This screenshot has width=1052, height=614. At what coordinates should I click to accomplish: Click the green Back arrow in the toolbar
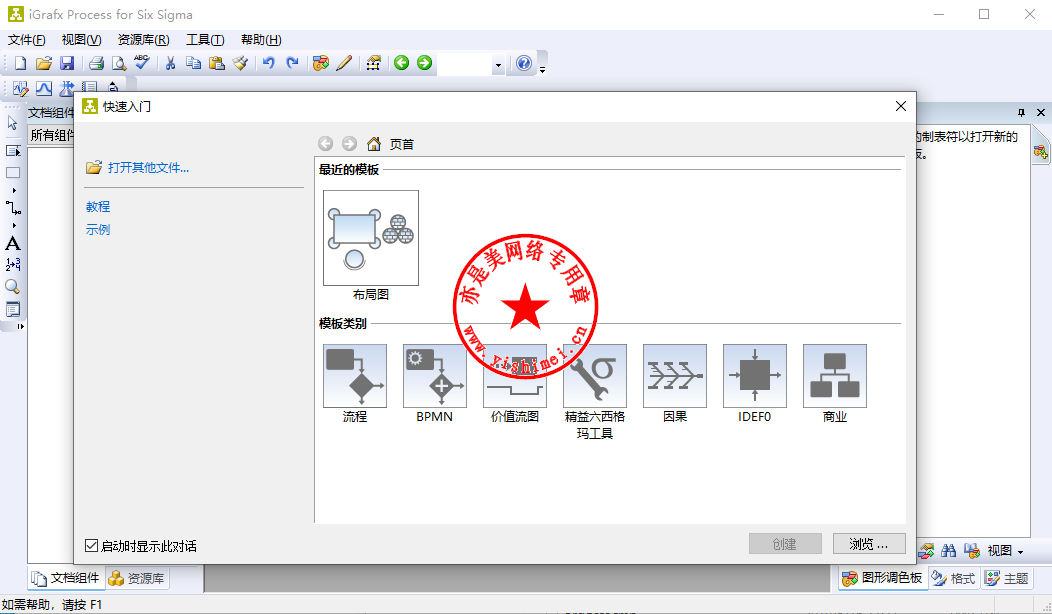pos(401,63)
